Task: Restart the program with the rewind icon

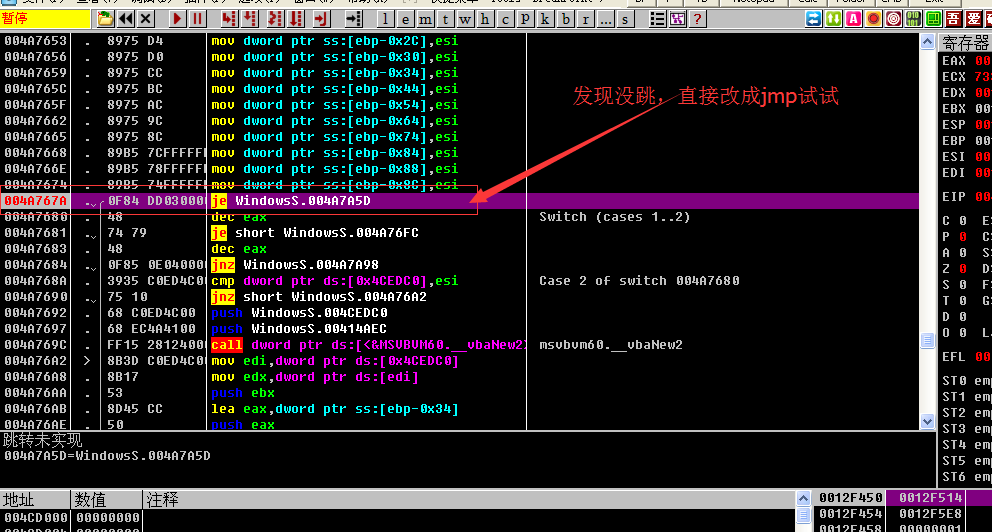Action: 126,19
